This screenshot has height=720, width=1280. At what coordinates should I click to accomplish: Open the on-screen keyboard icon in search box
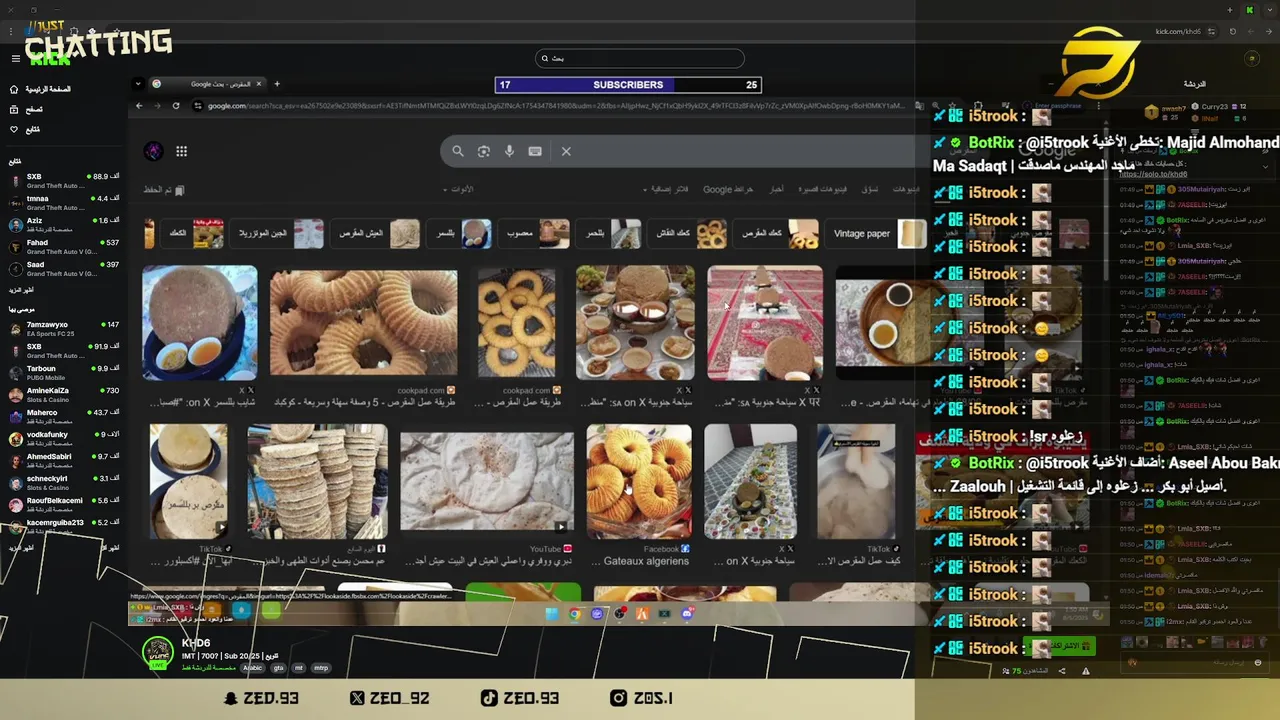click(535, 151)
